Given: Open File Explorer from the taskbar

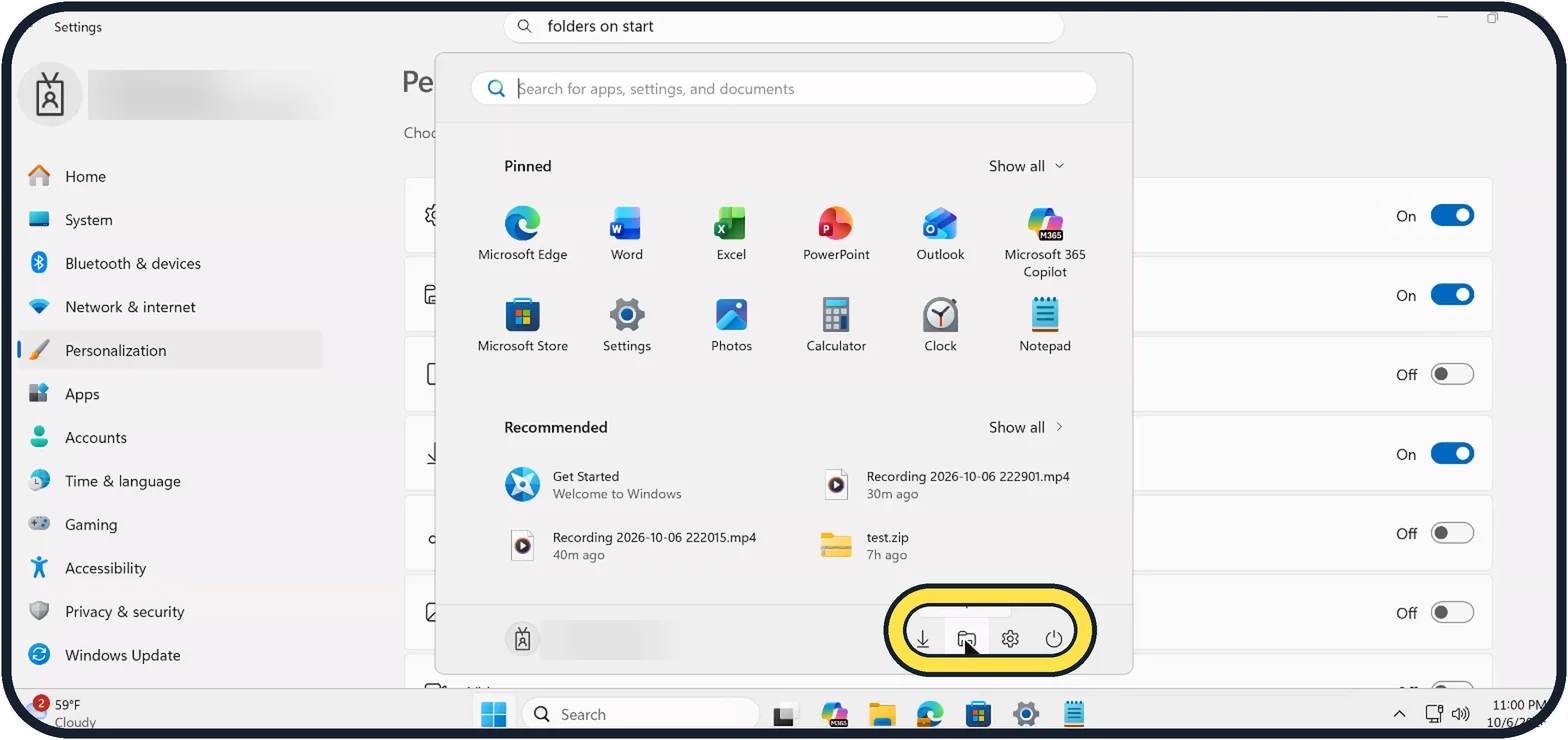Looking at the screenshot, I should (x=882, y=714).
